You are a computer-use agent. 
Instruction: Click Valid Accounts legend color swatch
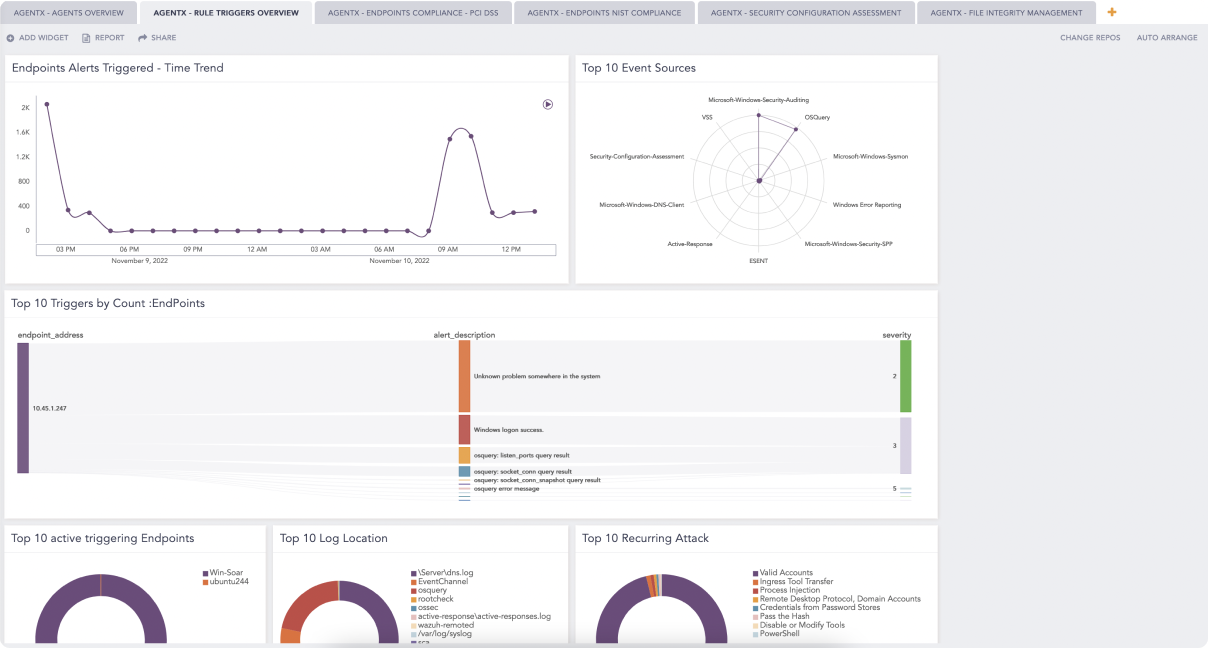pos(755,573)
